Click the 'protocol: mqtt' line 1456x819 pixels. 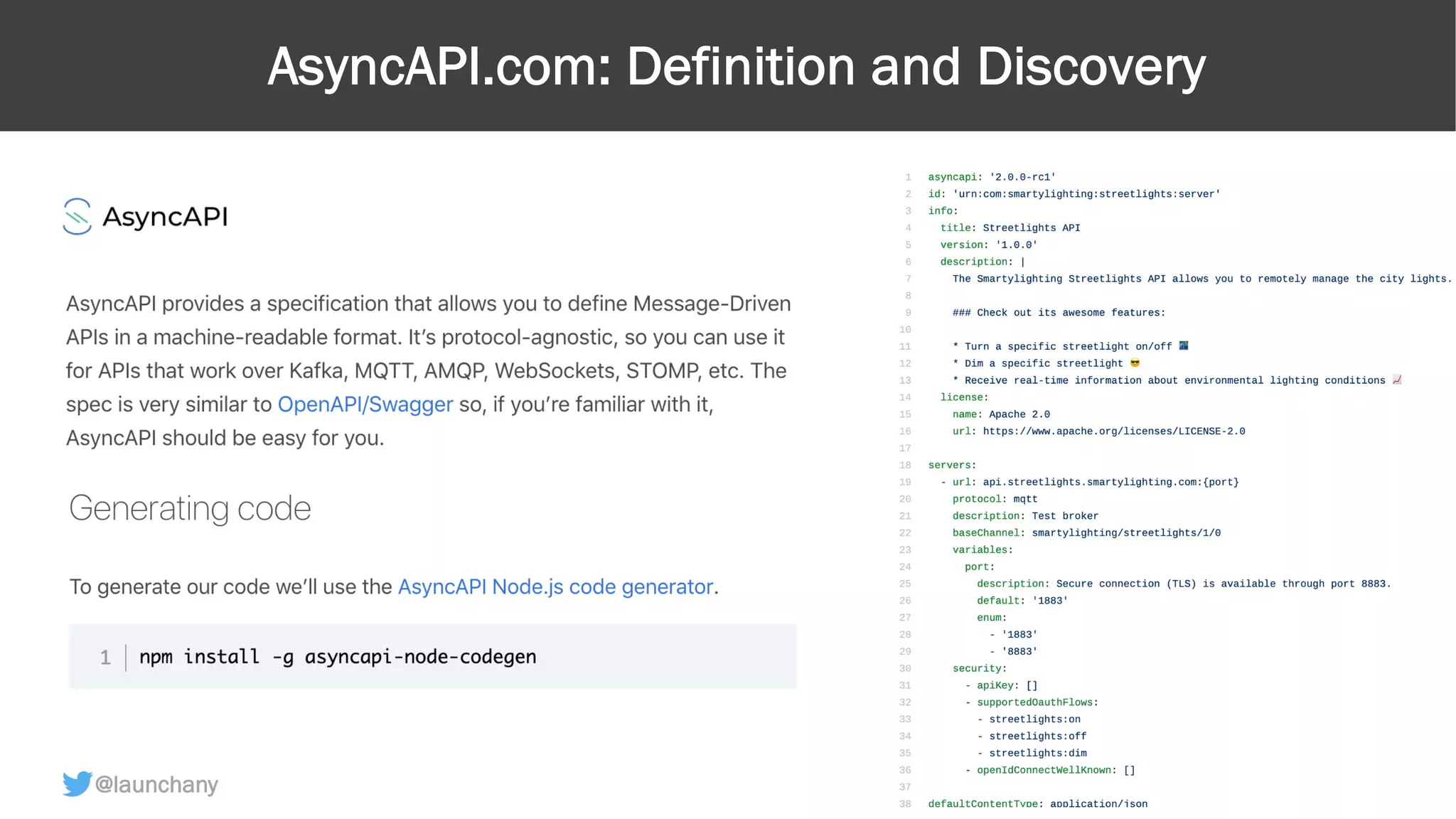pos(995,500)
